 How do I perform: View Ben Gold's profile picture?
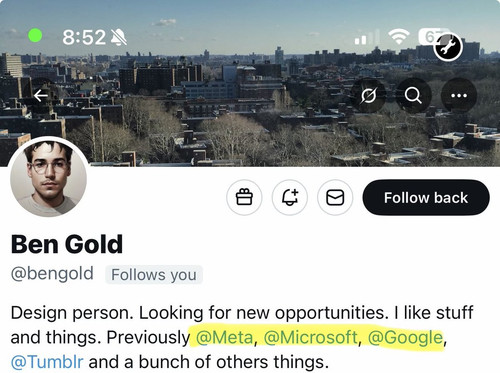pyautogui.click(x=49, y=177)
